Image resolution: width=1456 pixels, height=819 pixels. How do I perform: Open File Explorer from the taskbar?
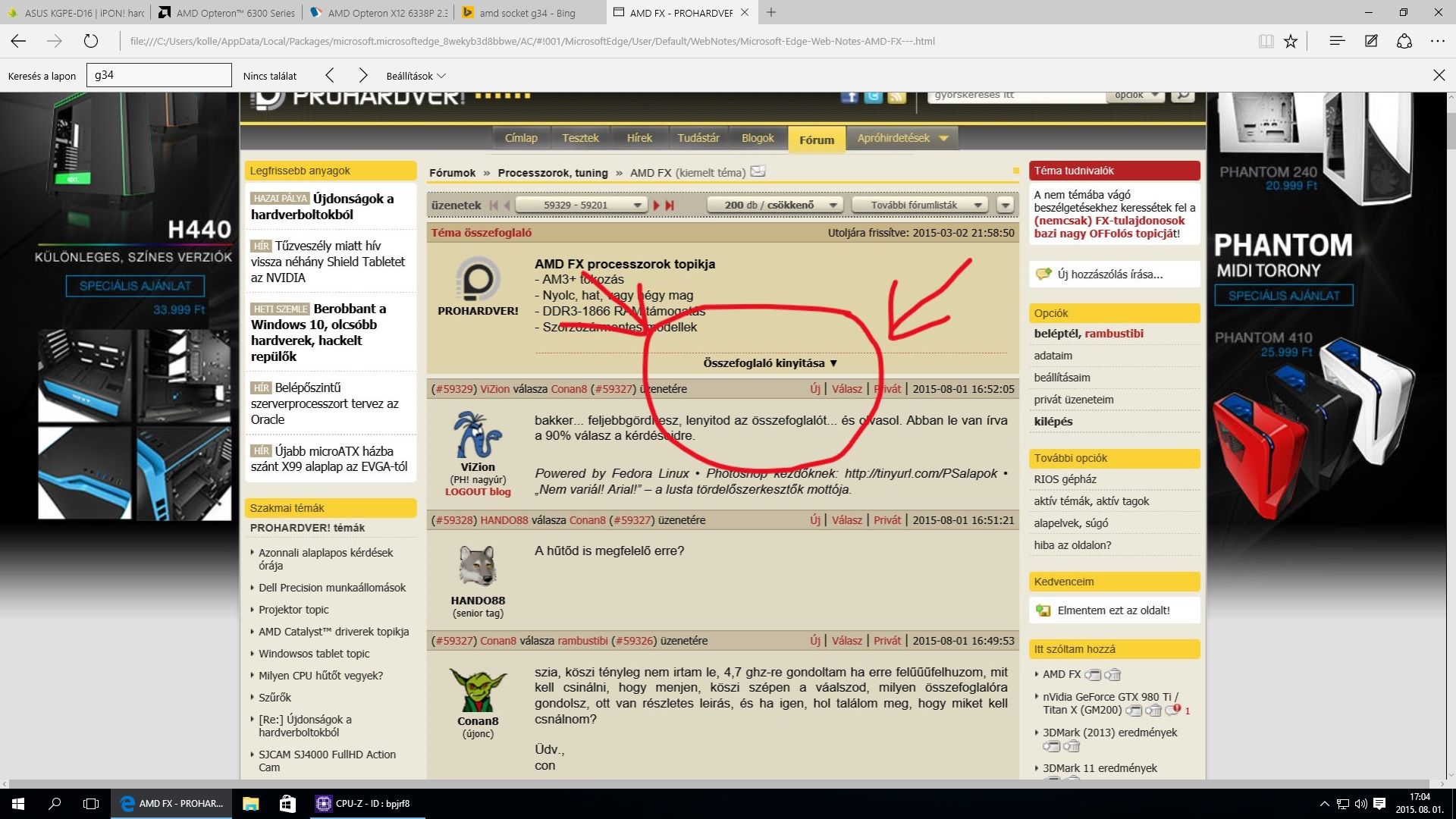[x=251, y=803]
